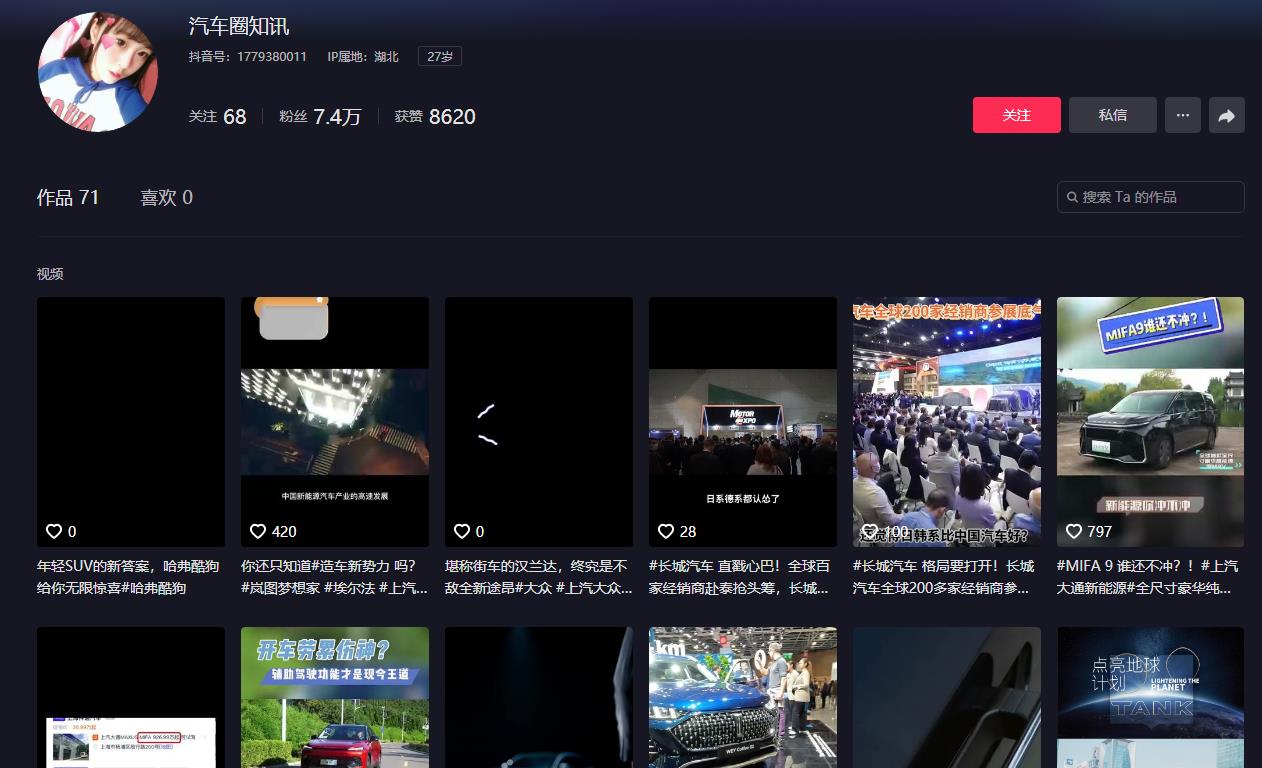Screen dimensions: 1262x768
Task: View the 粉丝 7.4万 followers list
Action: click(x=320, y=117)
